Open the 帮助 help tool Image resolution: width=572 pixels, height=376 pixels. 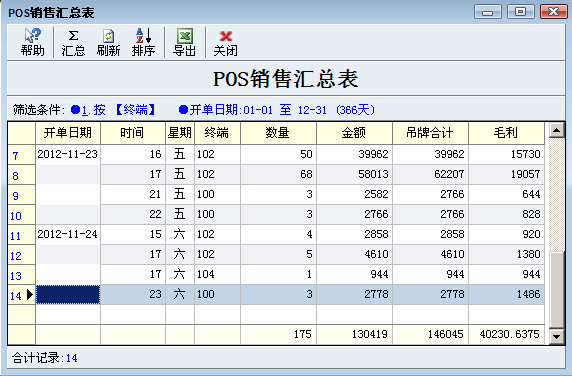(x=32, y=42)
